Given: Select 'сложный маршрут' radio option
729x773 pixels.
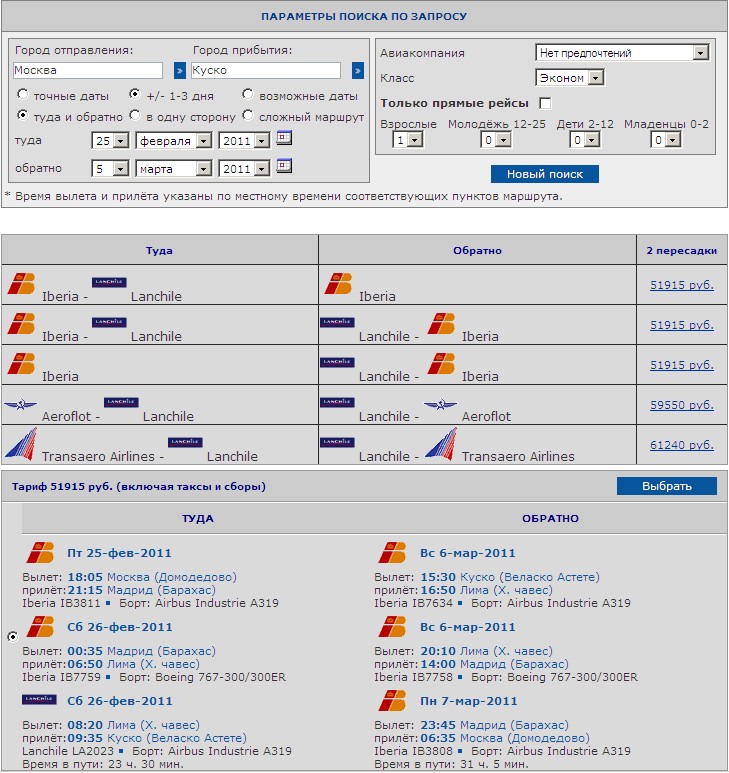Looking at the screenshot, I should 248,117.
